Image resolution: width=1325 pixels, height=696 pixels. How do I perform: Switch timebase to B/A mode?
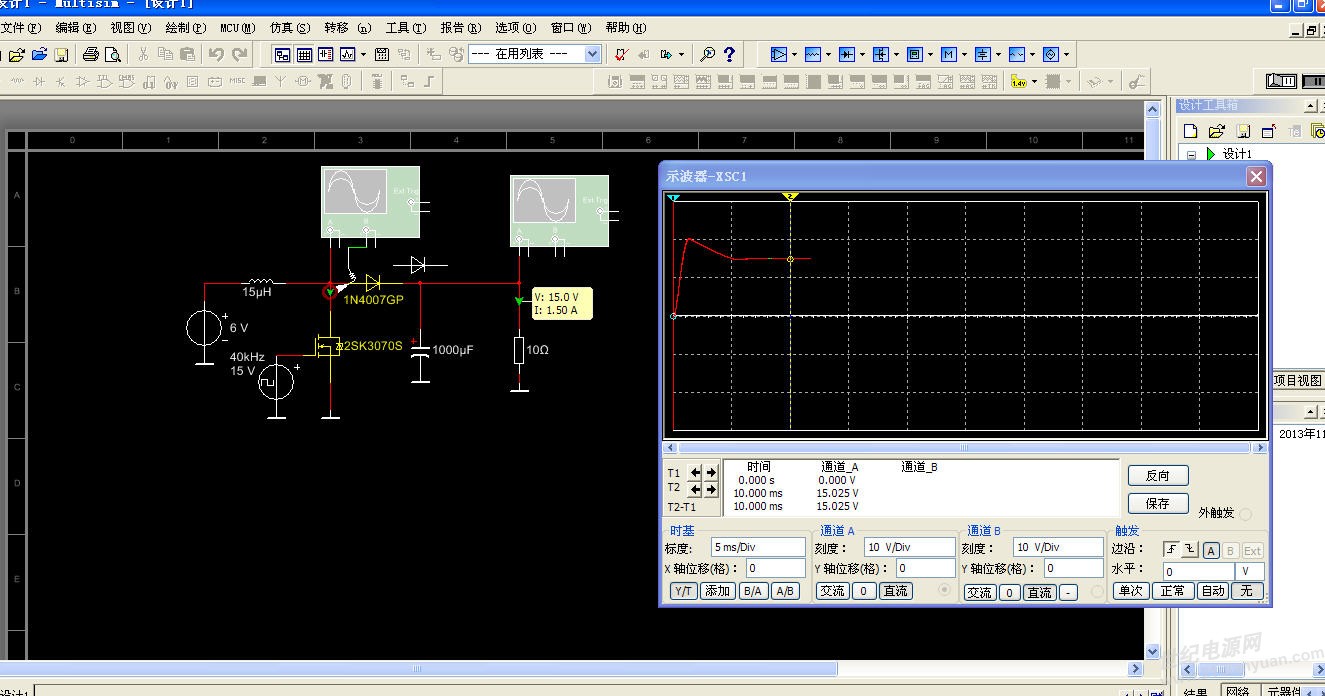pos(752,591)
